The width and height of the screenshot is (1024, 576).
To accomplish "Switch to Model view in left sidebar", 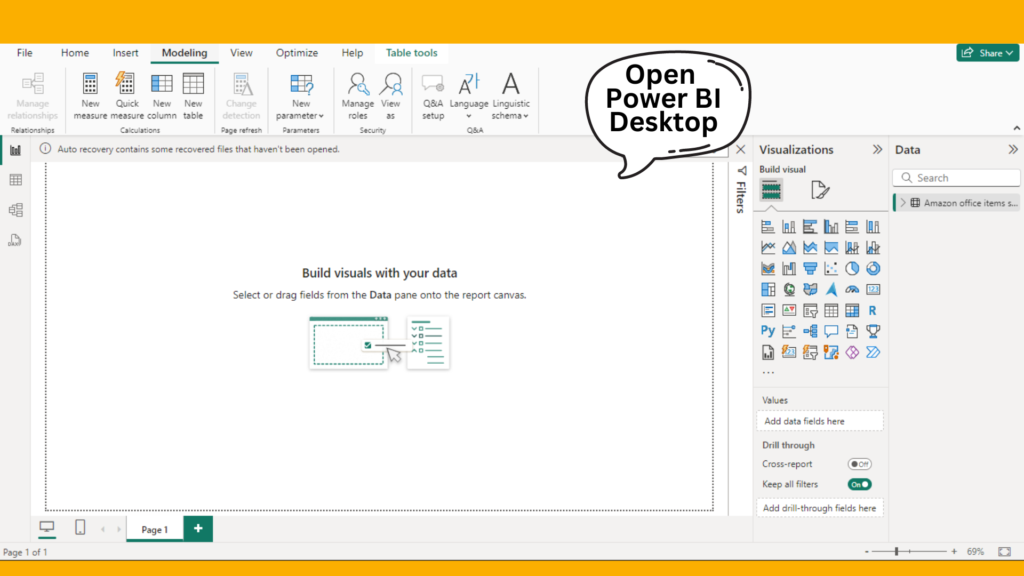I will (x=16, y=210).
